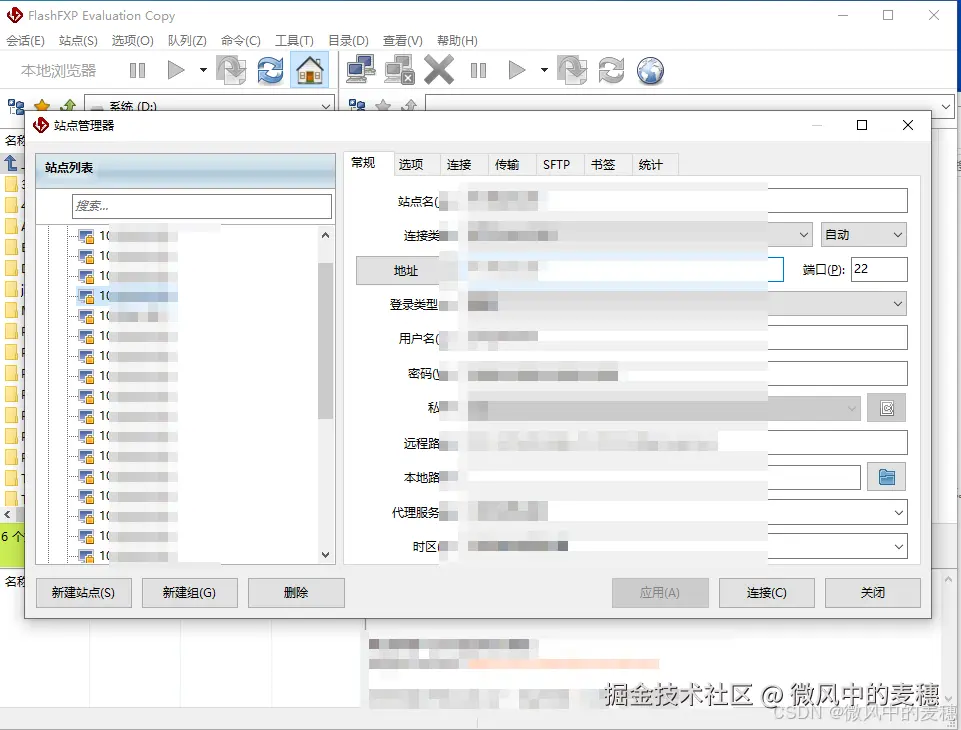The image size is (961, 730).
Task: Expand the 登录类型 dropdown arrow
Action: pyautogui.click(x=898, y=303)
